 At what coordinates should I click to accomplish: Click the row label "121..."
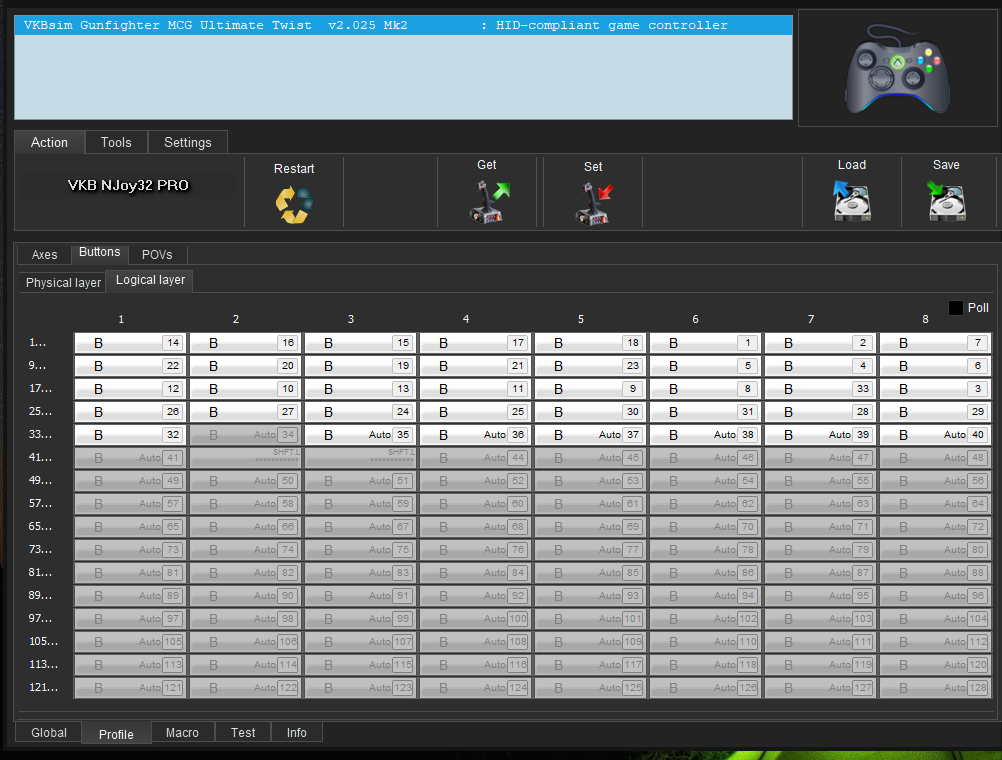click(x=43, y=688)
